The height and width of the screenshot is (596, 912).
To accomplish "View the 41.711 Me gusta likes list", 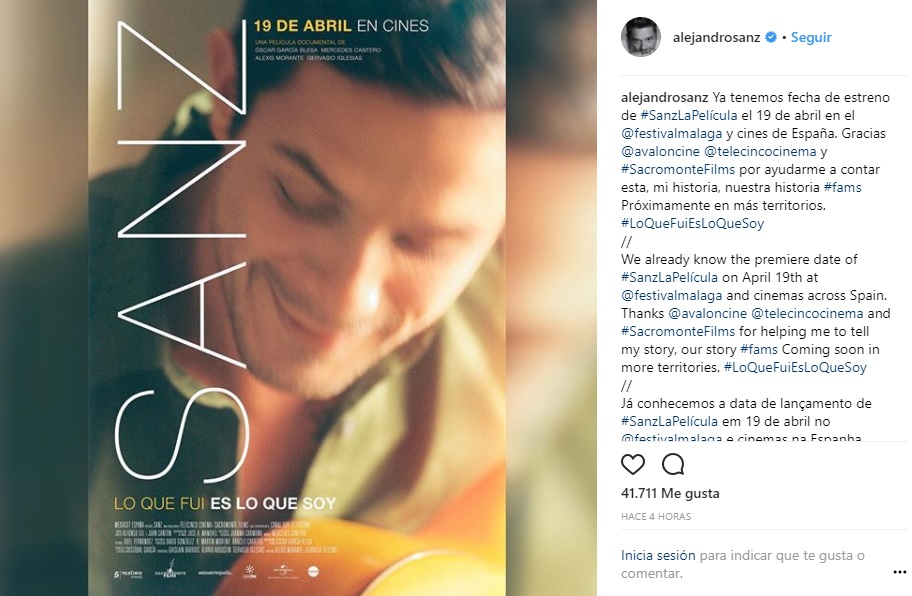I will [670, 493].
